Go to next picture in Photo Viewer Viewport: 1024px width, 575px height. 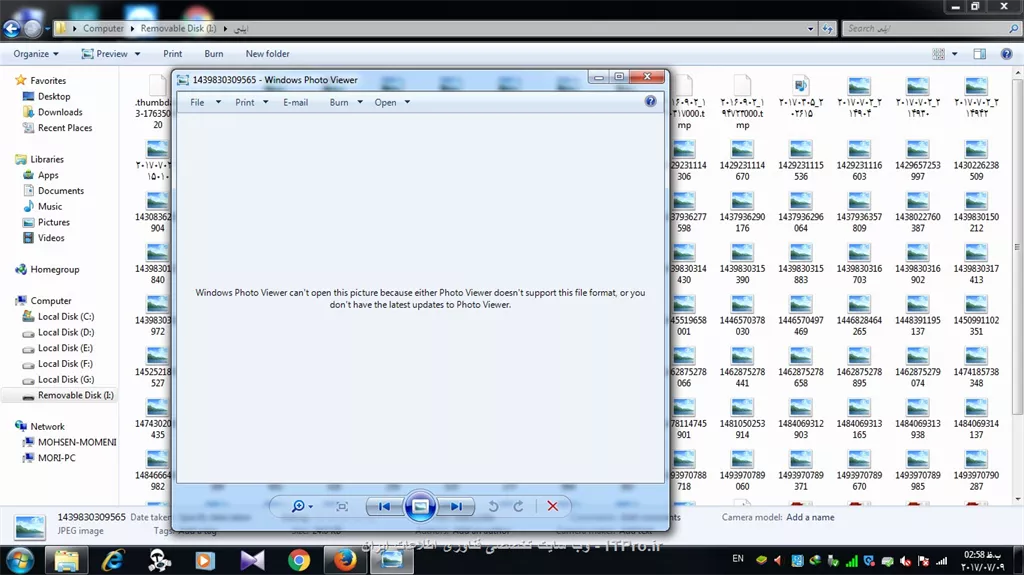point(456,506)
